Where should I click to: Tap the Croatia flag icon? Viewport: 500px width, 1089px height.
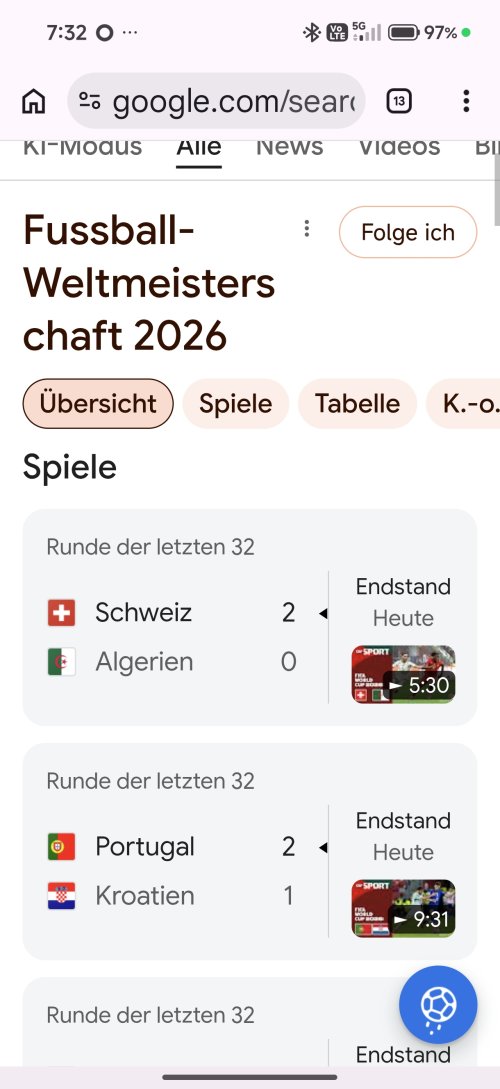pos(62,896)
